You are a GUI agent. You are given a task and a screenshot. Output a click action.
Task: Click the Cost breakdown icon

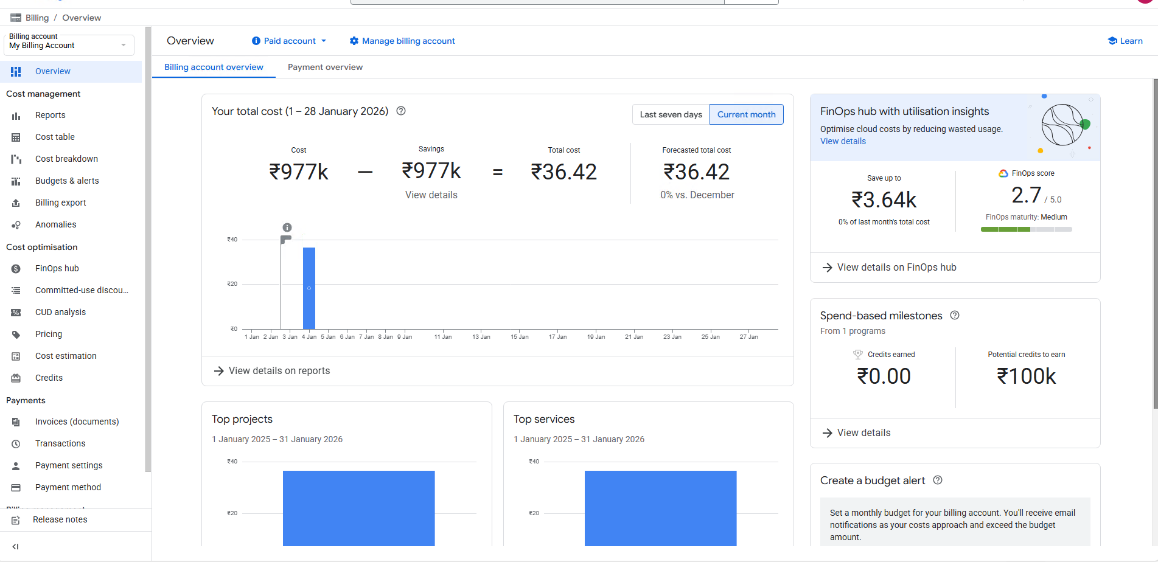(16, 159)
